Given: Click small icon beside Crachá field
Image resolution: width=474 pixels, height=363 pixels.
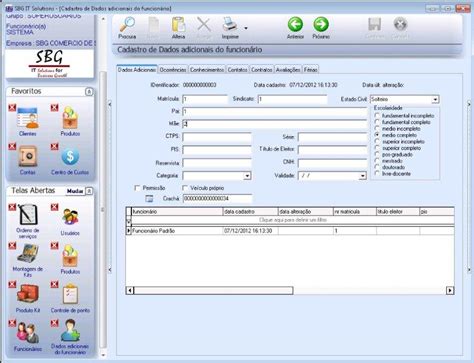Looking at the screenshot, I should tap(149, 199).
